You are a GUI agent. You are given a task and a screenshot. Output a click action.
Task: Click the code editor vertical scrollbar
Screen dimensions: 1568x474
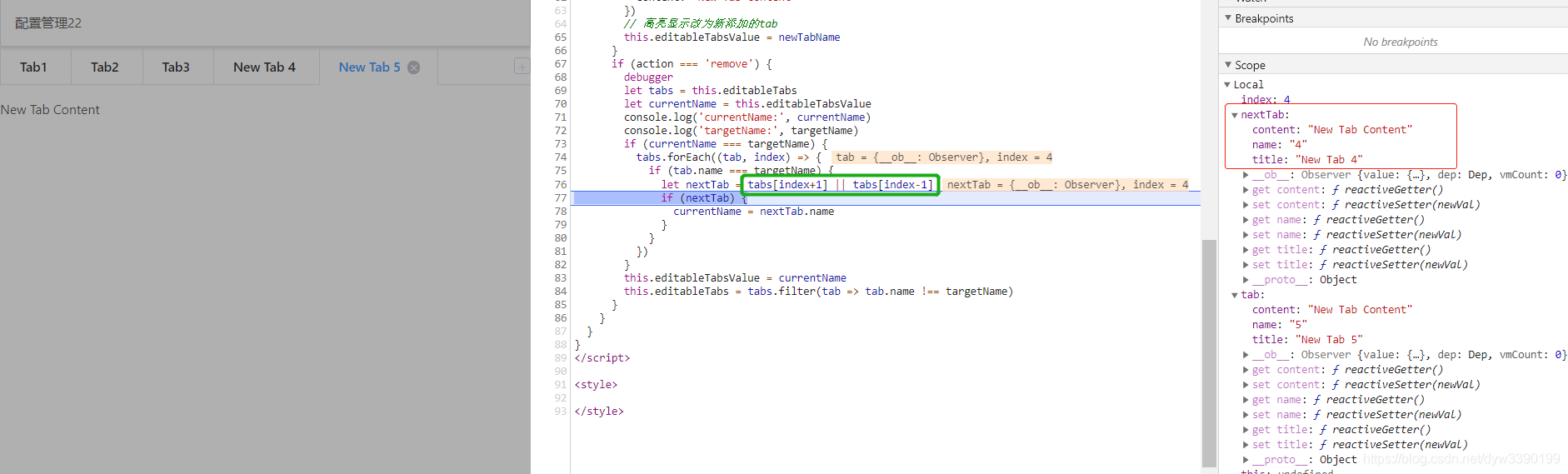(x=1209, y=353)
